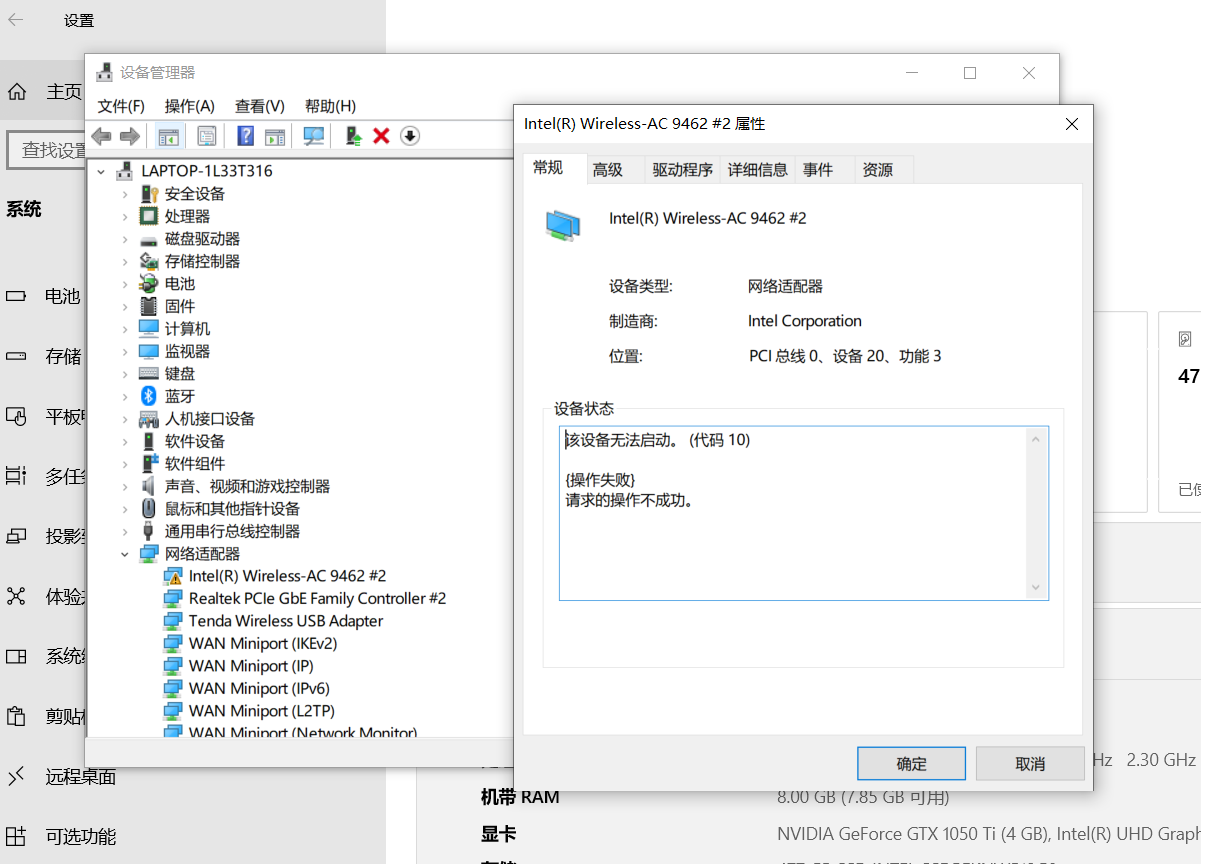Click the 处理器 processor chip icon
Screen dimensions: 1206x864
click(x=149, y=216)
